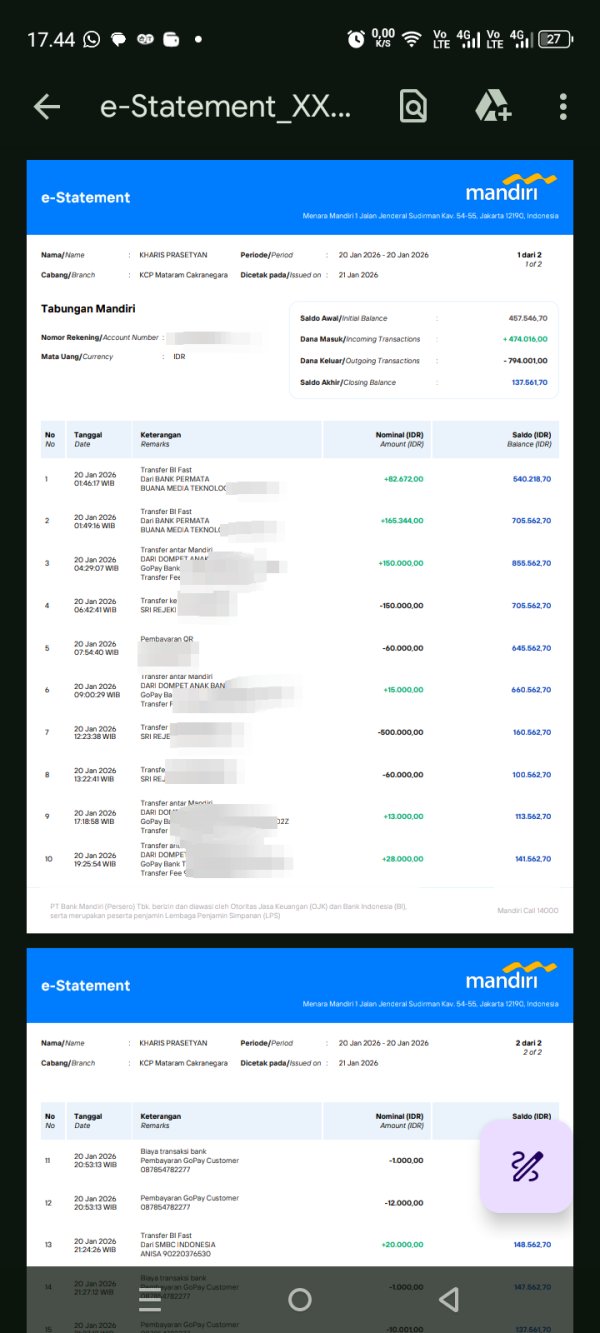Tap the Mandiri Call 14000 footer text
This screenshot has height=1333, width=600.
(x=528, y=910)
